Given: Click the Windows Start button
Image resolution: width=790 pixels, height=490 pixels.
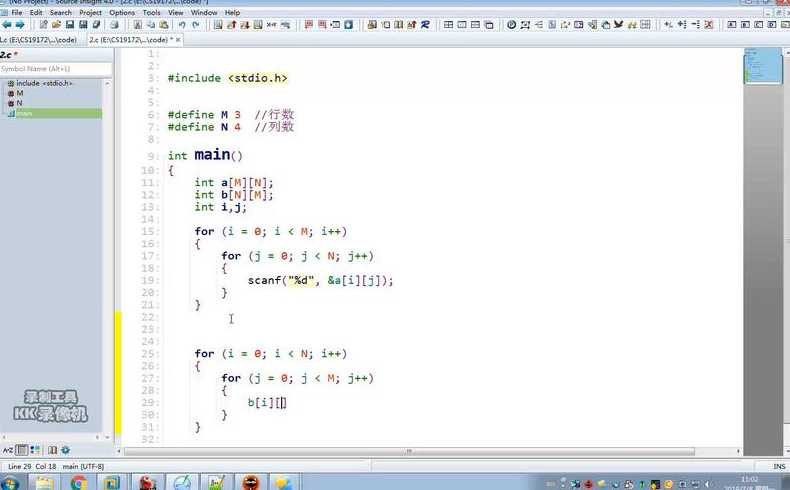Looking at the screenshot, I should 10,483.
